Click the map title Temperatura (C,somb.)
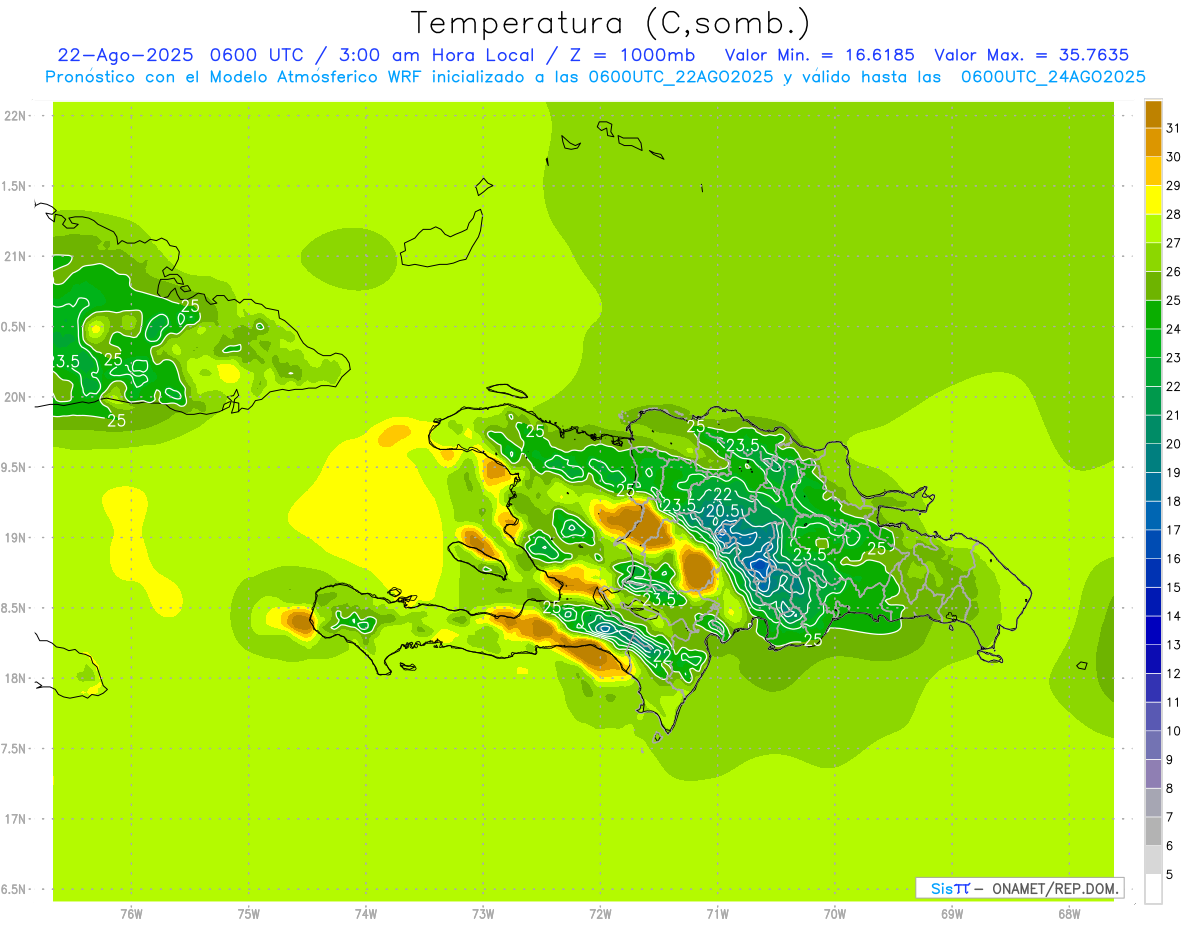The height and width of the screenshot is (927, 1200). pos(610,24)
